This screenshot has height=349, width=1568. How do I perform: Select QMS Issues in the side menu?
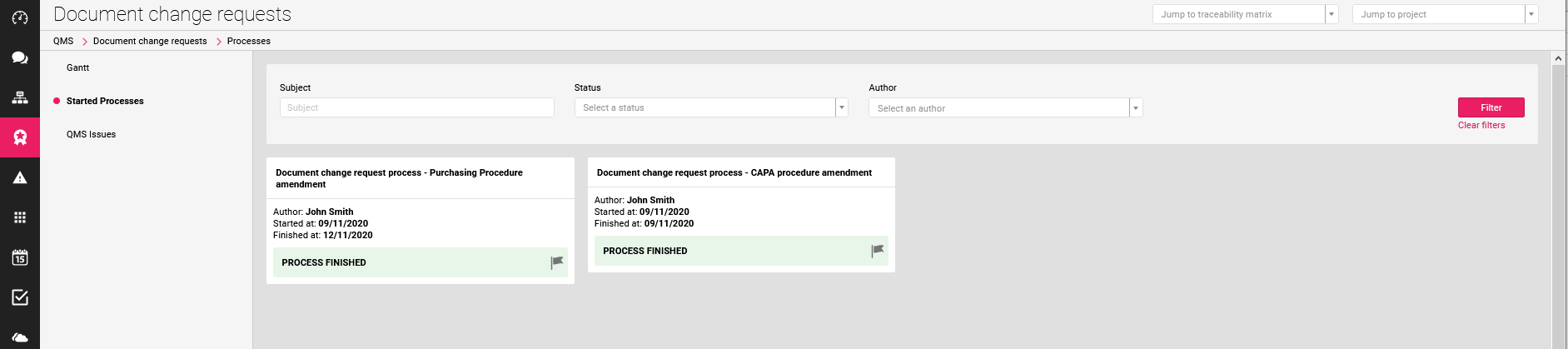[x=91, y=134]
